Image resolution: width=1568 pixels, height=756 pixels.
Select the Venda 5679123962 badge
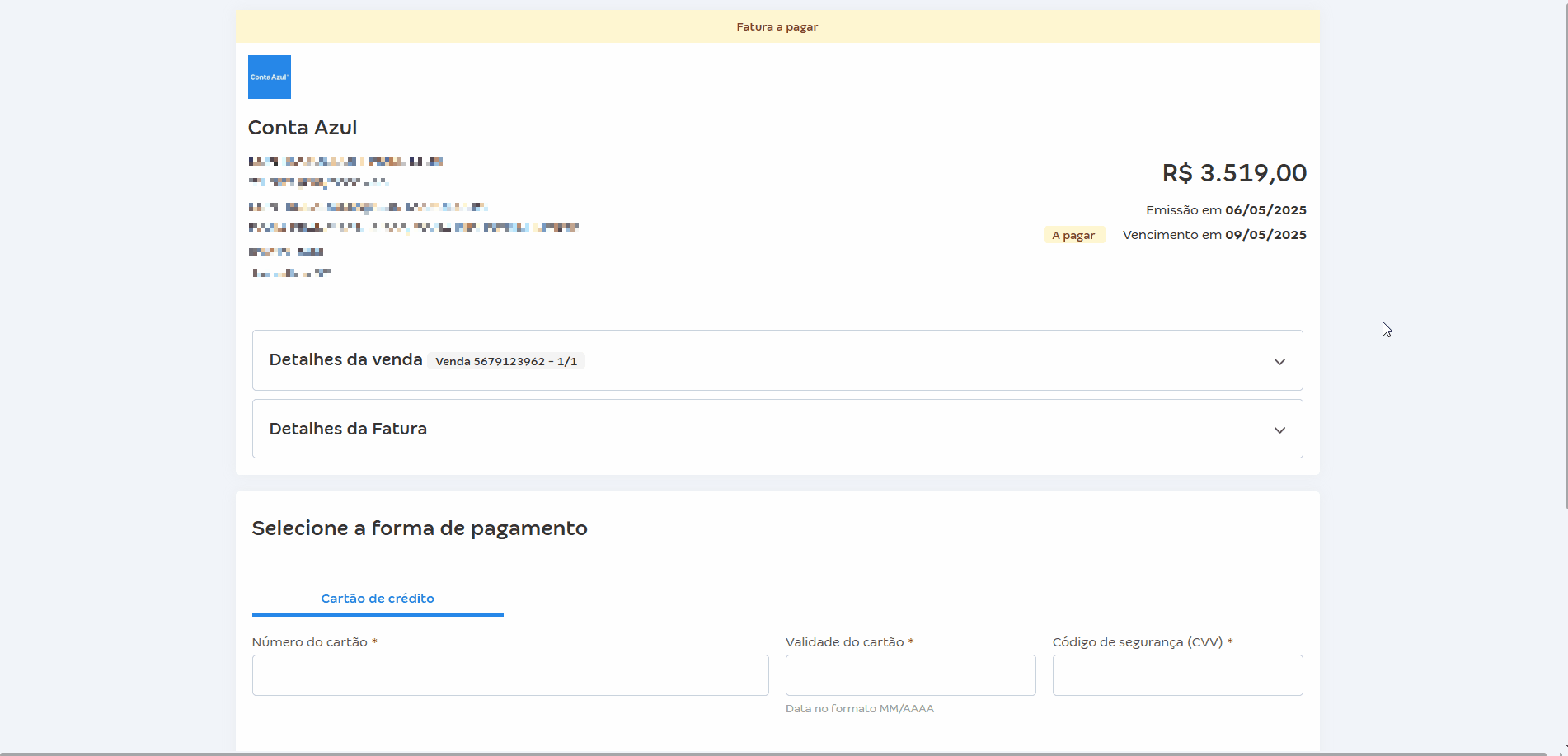(505, 361)
